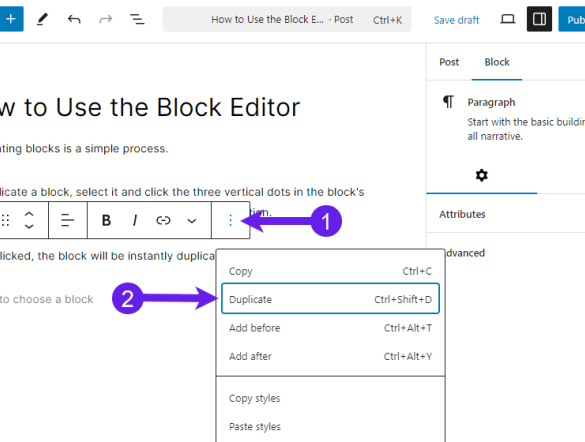
Task: Open the Document Overview list icon
Action: [x=137, y=19]
